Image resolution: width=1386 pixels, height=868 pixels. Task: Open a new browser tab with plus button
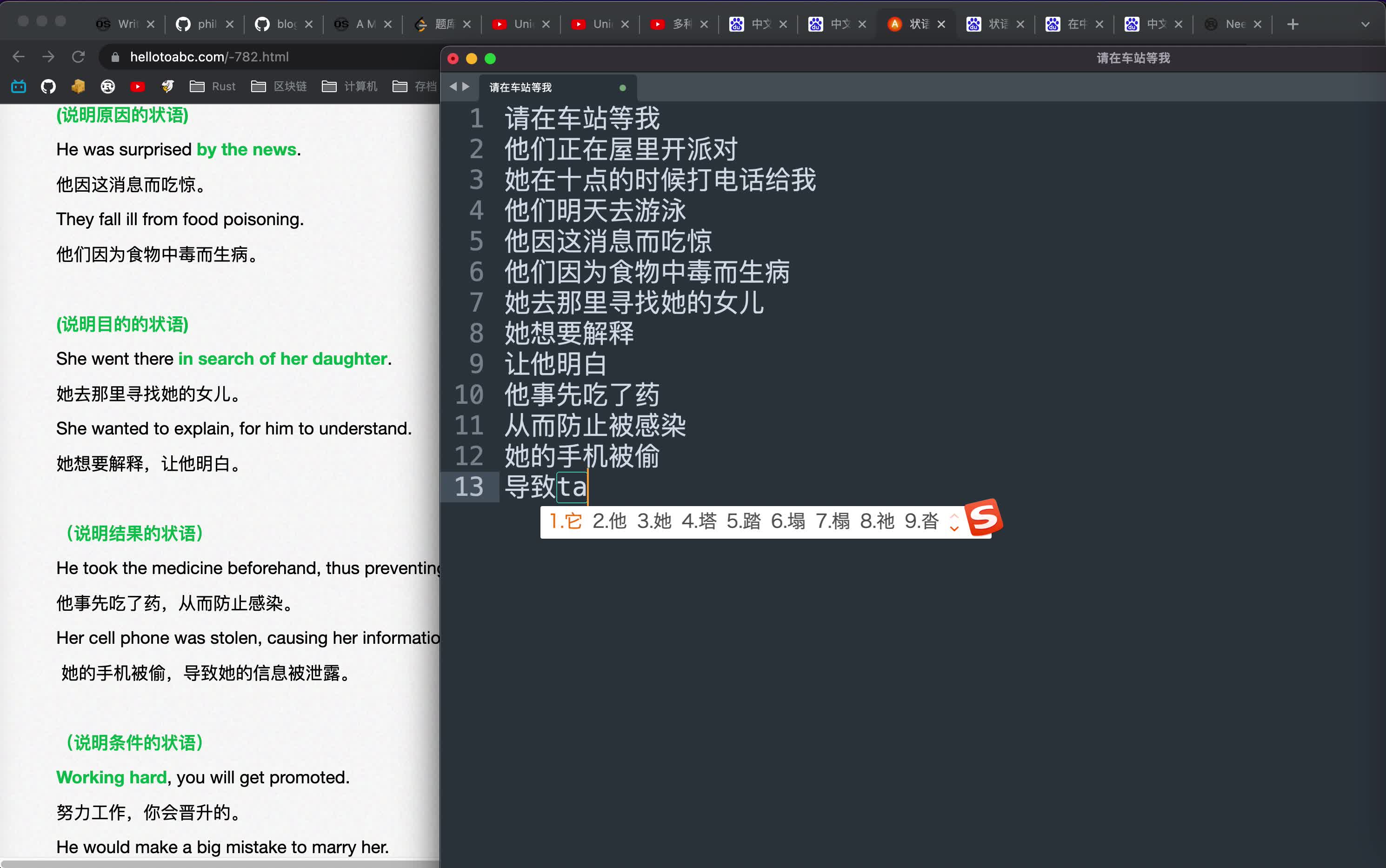(x=1293, y=24)
